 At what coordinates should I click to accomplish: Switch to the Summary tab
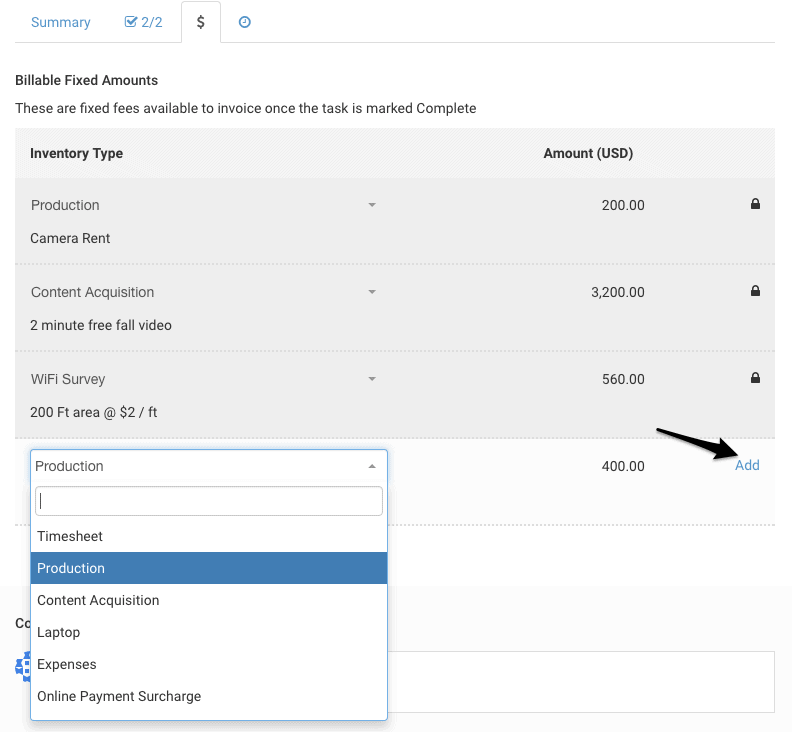[x=60, y=22]
